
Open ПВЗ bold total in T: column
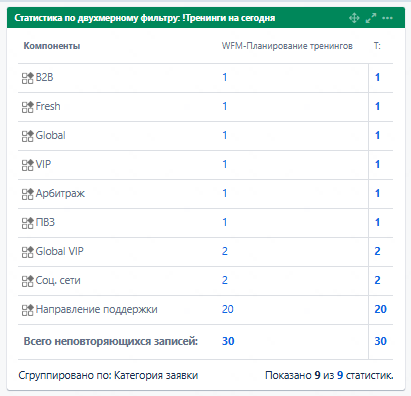[x=377, y=222]
